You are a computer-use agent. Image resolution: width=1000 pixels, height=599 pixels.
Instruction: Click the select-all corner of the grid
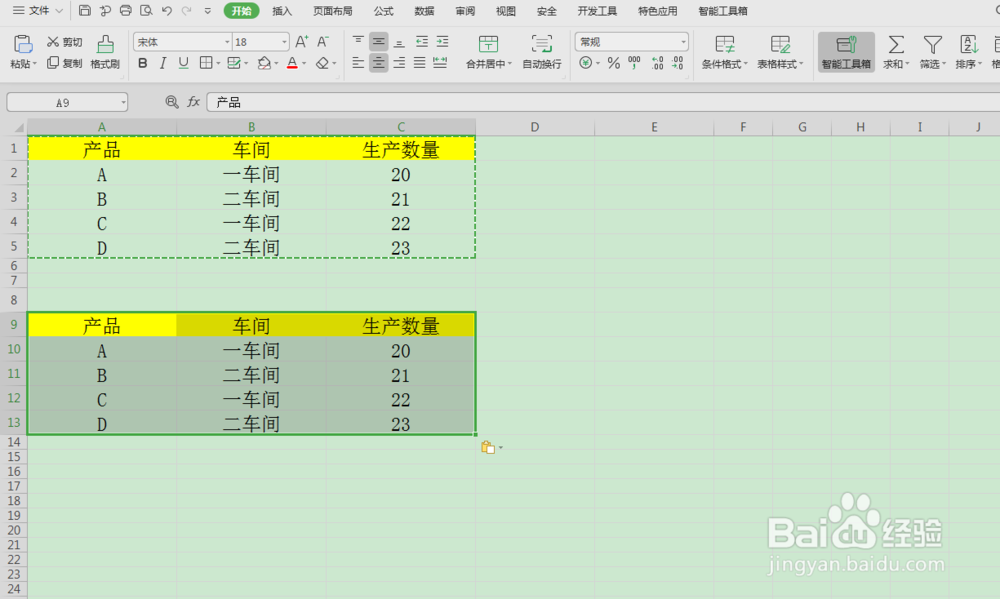point(14,127)
